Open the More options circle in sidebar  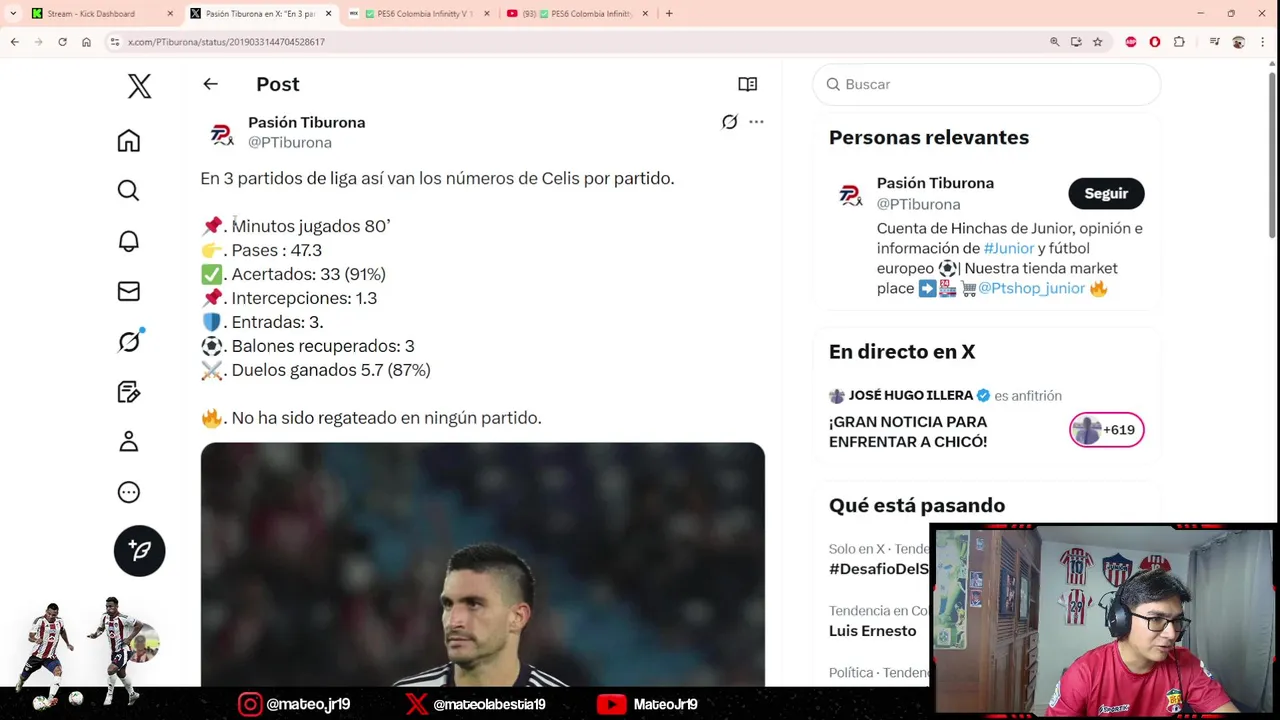pos(128,492)
